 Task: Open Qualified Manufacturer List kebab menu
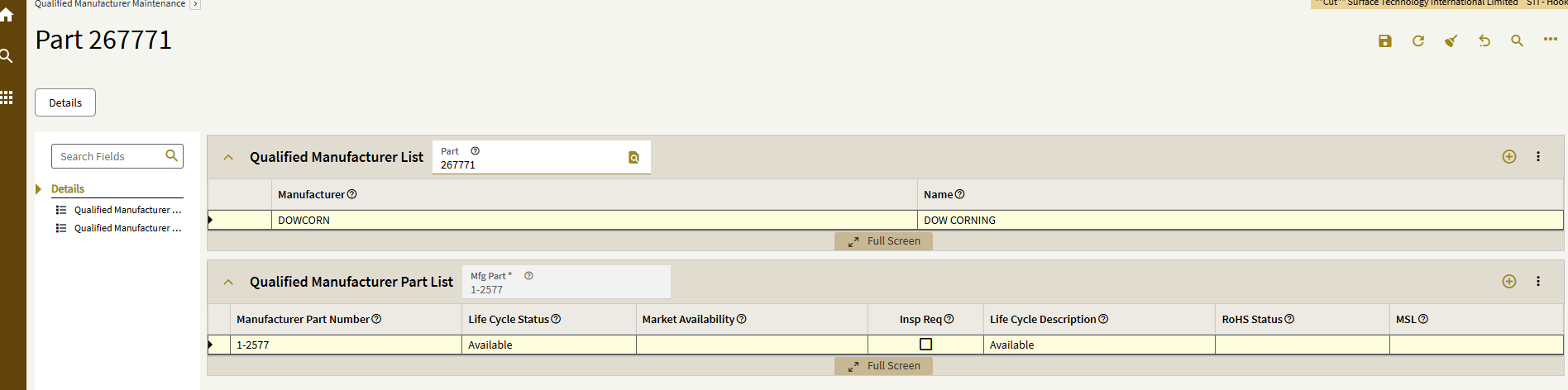click(1538, 157)
